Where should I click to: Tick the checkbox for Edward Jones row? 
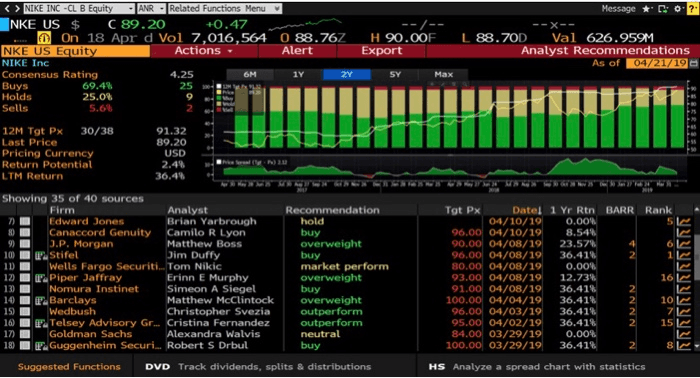coord(25,221)
